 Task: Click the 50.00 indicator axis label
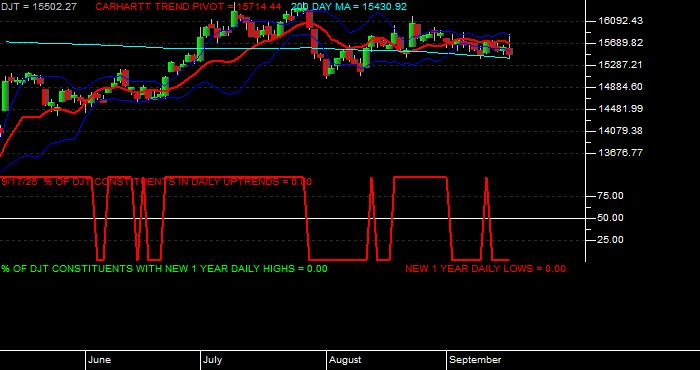pos(611,218)
